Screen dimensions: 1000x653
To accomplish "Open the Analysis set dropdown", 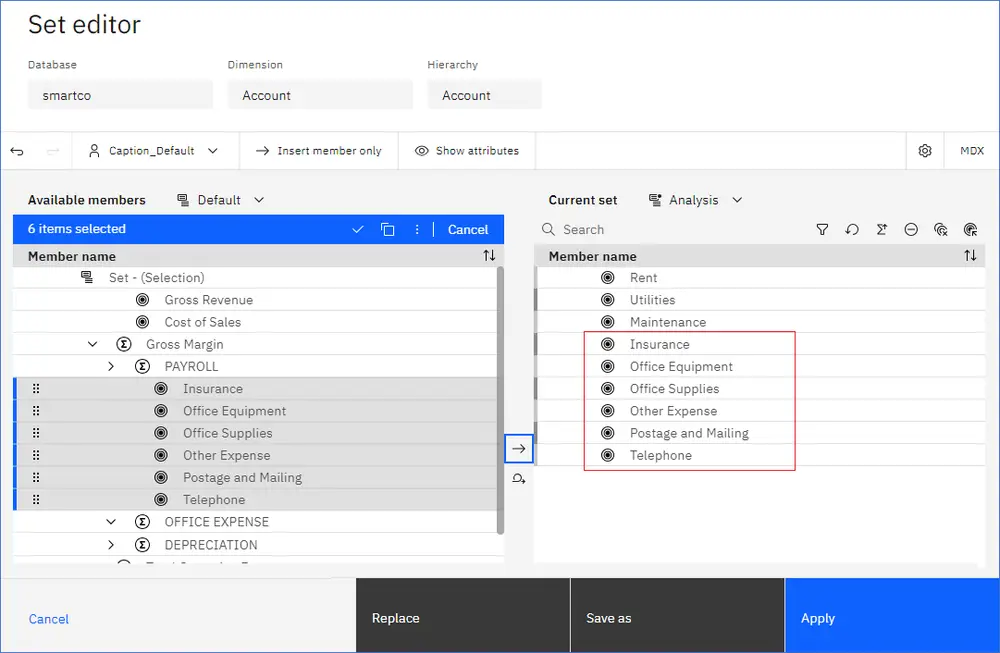I will pyautogui.click(x=695, y=200).
